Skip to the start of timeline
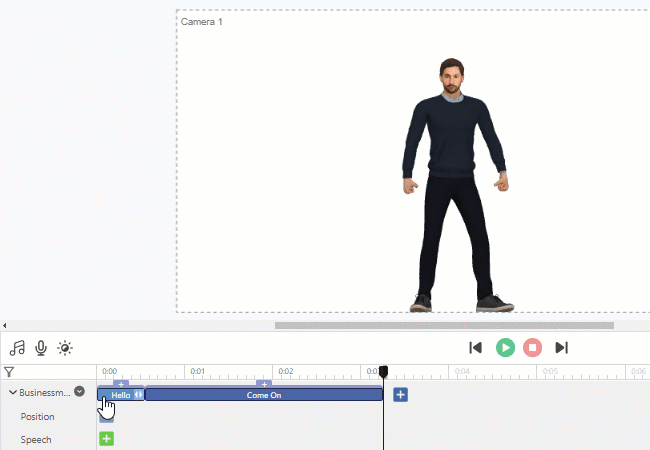 pos(476,348)
